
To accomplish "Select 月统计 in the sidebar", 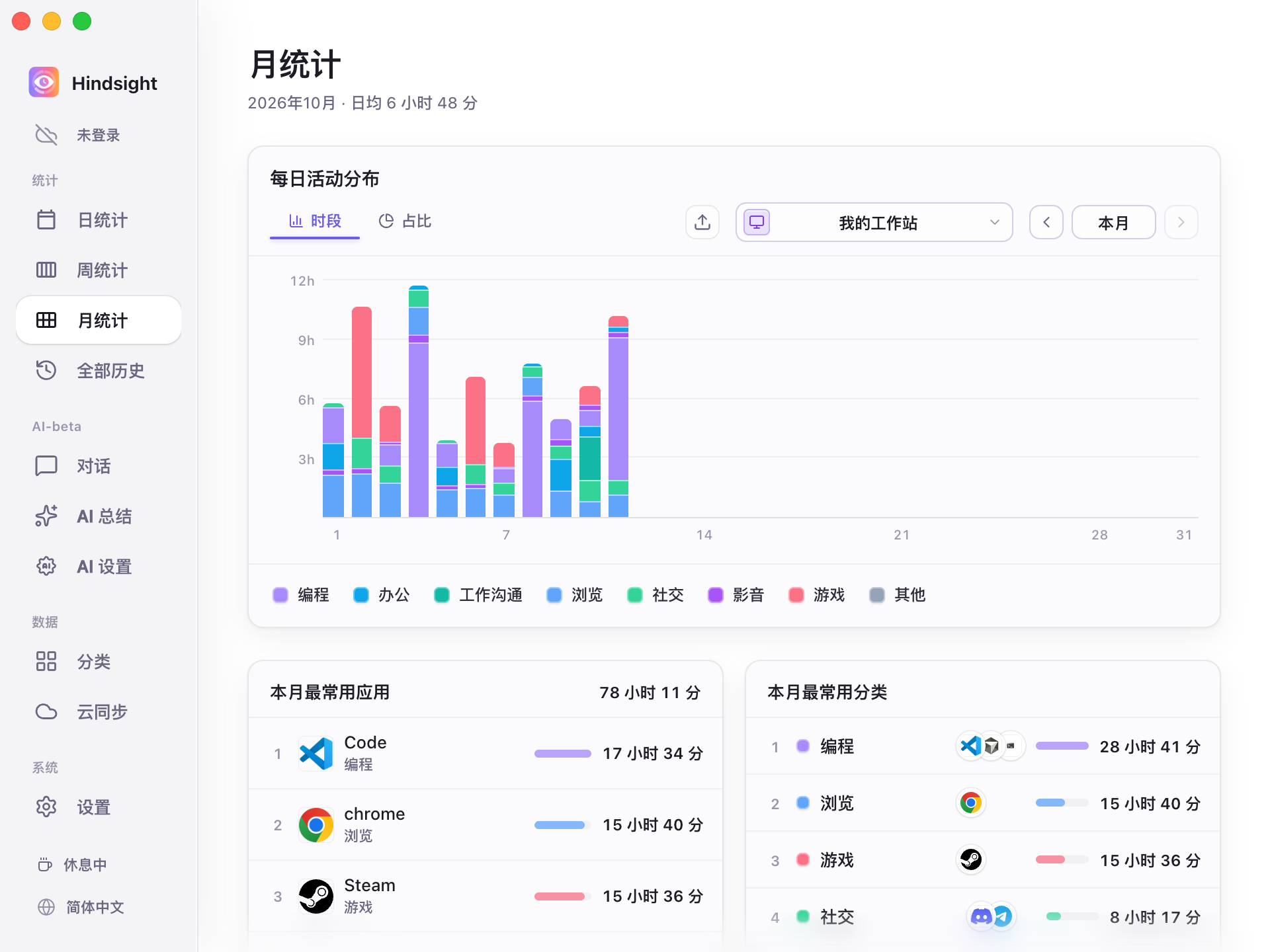I will 99,321.
